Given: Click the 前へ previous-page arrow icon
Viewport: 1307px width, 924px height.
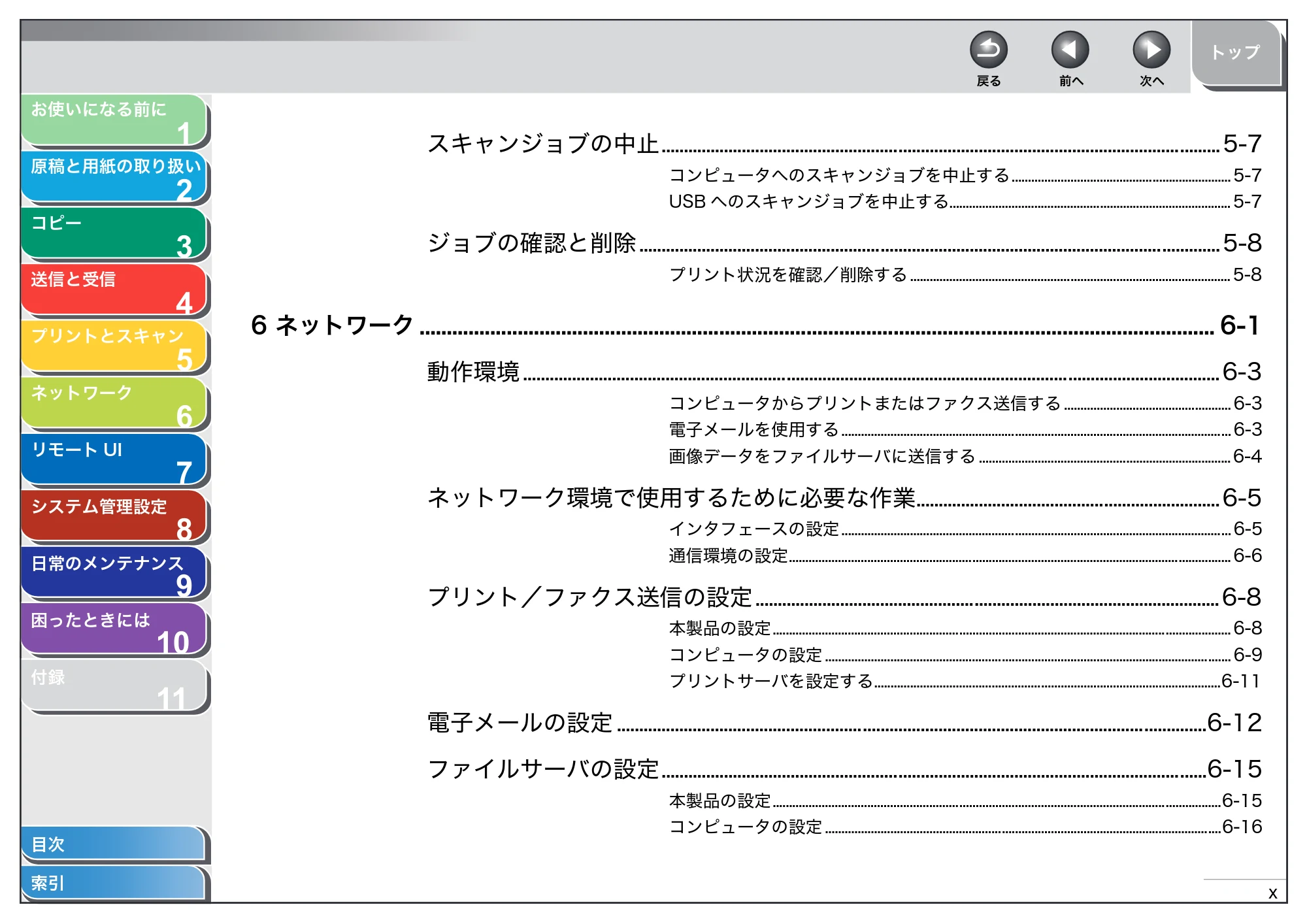Looking at the screenshot, I should [1070, 50].
